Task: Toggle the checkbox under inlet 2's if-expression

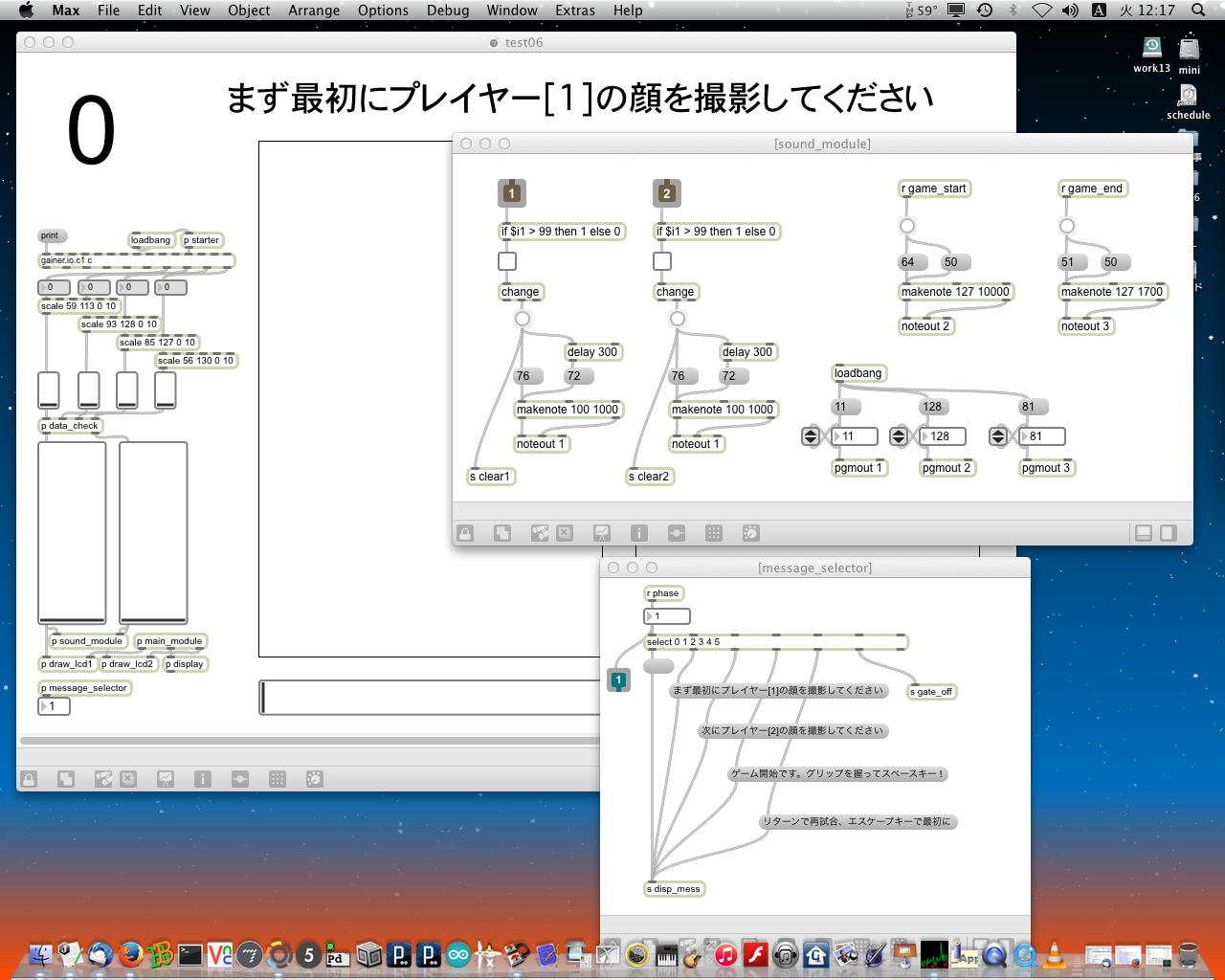Action: pyautogui.click(x=662, y=261)
